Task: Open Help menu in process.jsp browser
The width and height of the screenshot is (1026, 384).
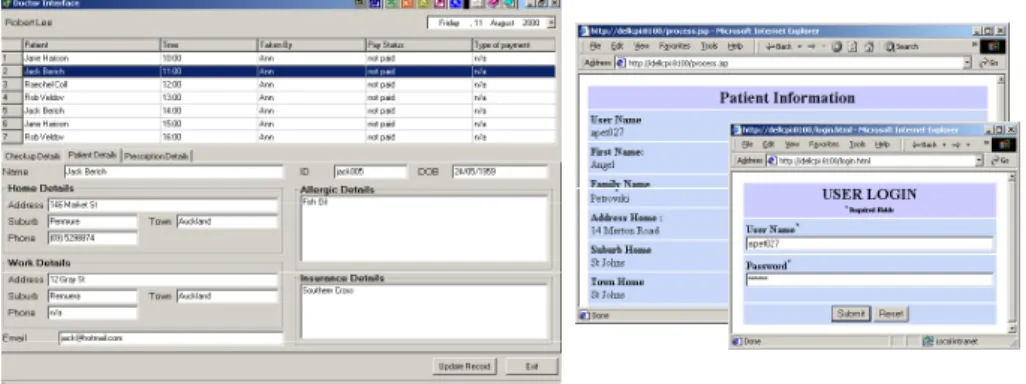Action: 735,46
